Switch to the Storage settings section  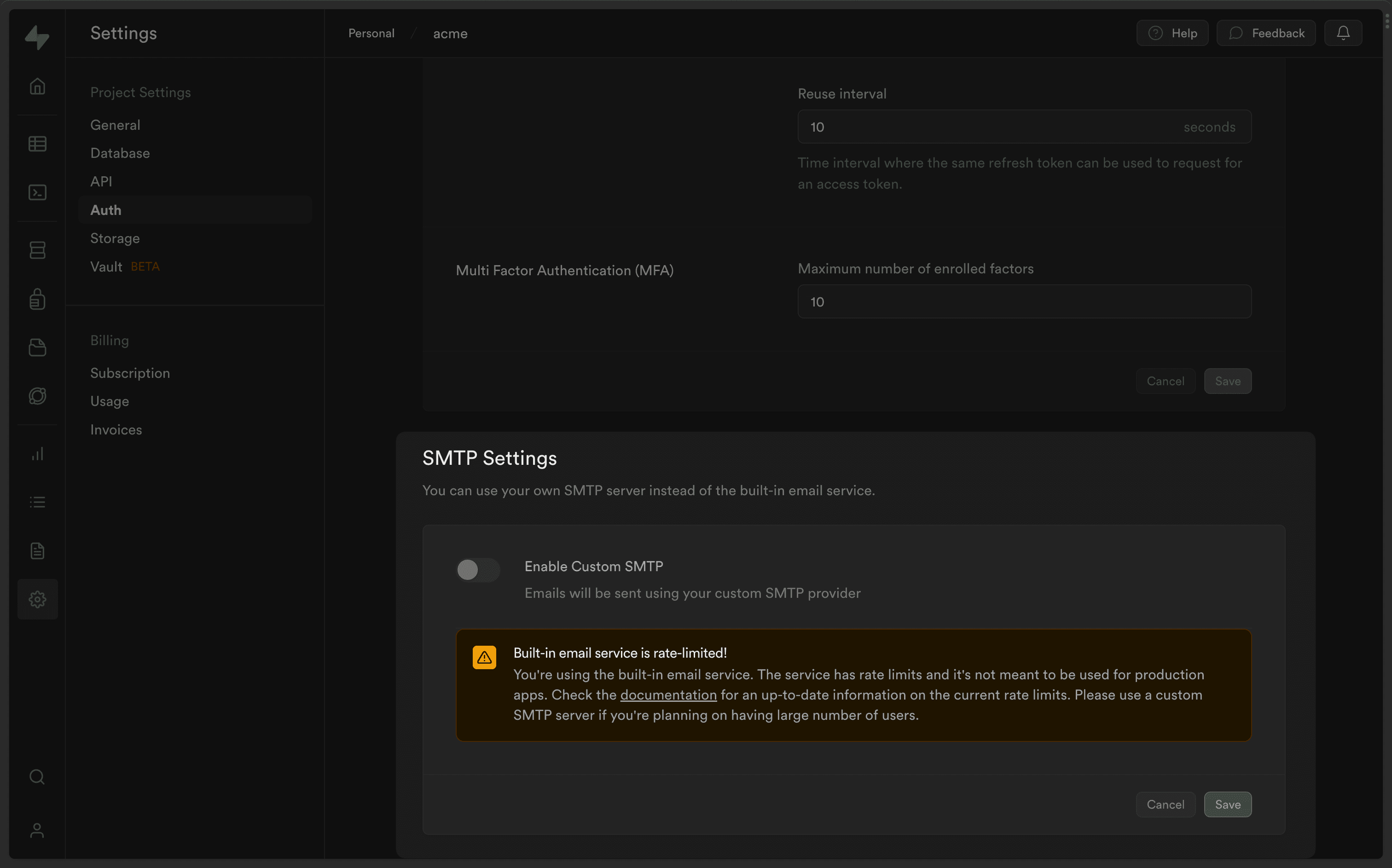click(x=115, y=237)
